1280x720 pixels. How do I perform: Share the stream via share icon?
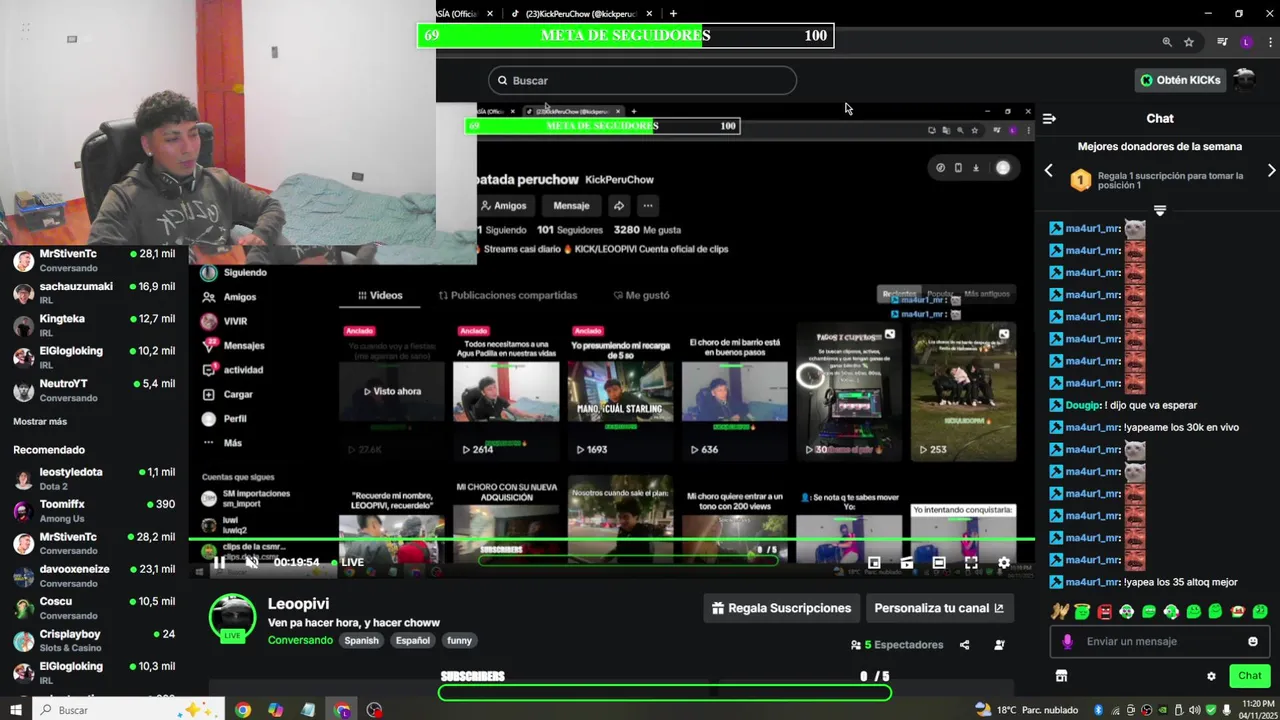point(964,645)
